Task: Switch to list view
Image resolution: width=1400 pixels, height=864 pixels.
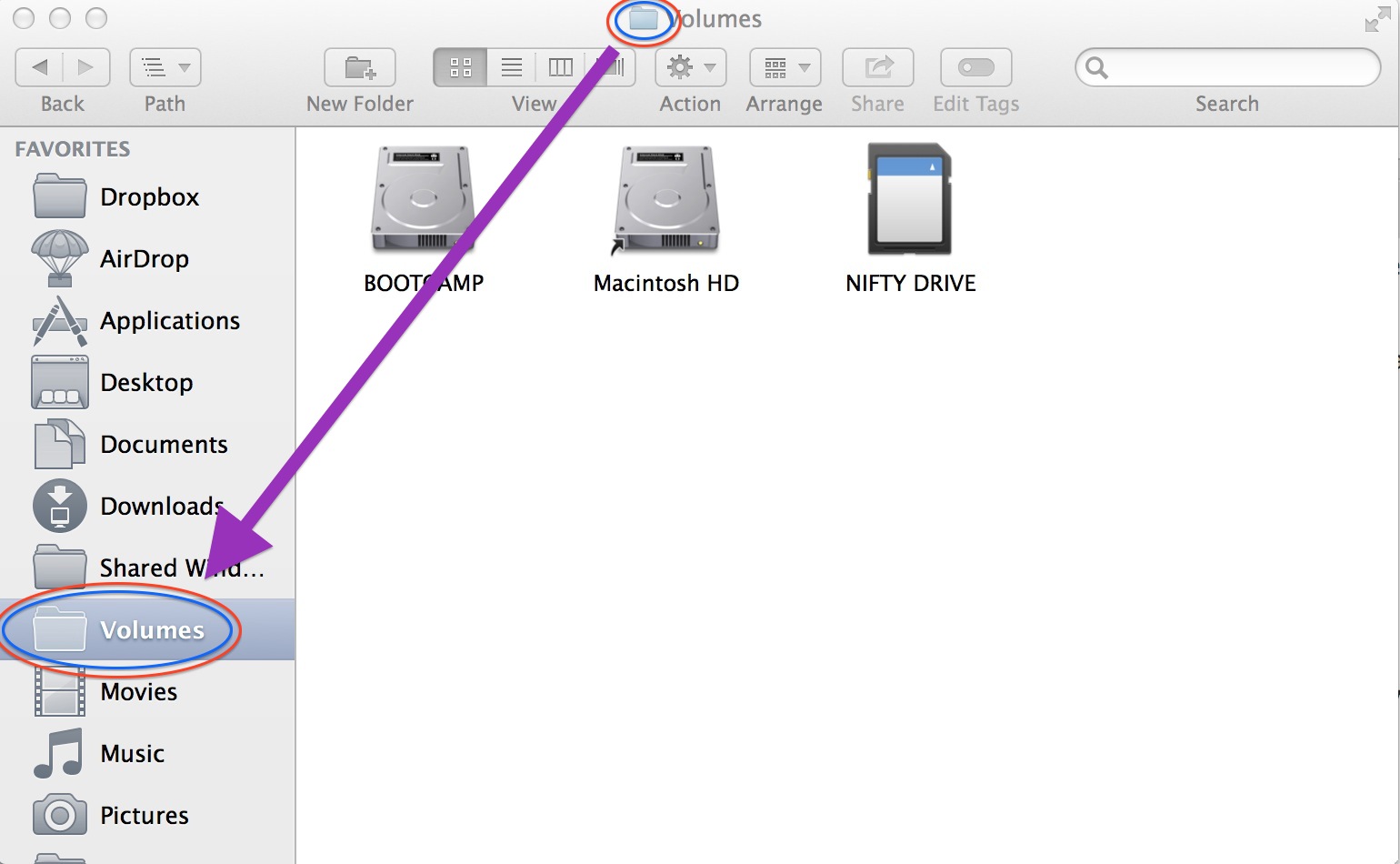Action: click(512, 67)
